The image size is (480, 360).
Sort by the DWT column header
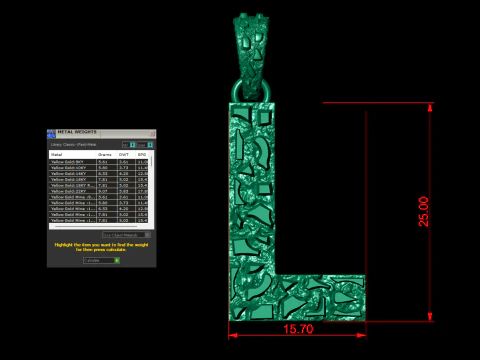pyautogui.click(x=126, y=155)
